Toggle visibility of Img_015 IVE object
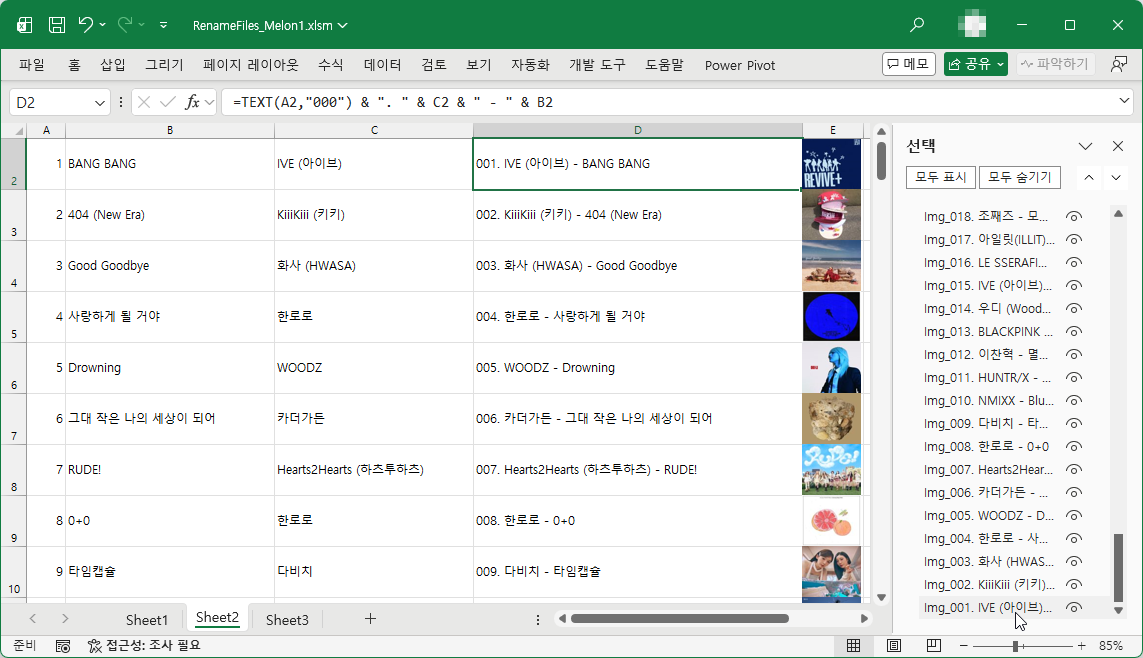The height and width of the screenshot is (658, 1143). (x=1074, y=286)
